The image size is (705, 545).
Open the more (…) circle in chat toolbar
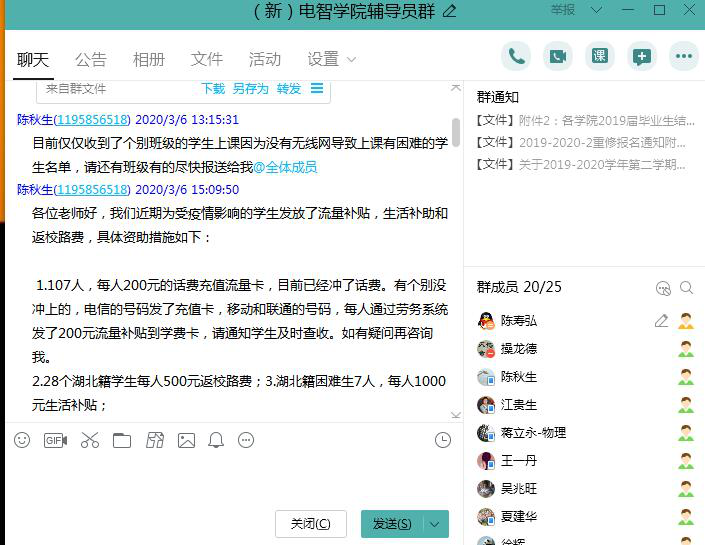[246, 440]
